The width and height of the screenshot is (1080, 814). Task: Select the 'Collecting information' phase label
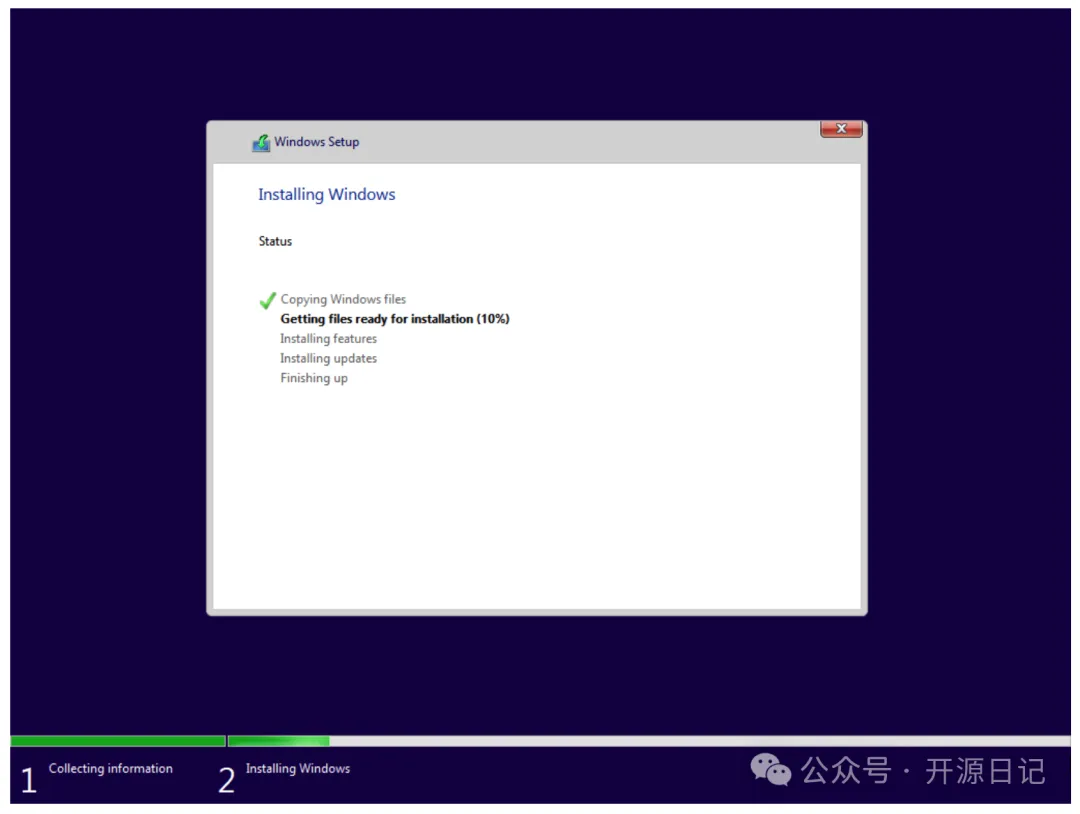pyautogui.click(x=111, y=768)
